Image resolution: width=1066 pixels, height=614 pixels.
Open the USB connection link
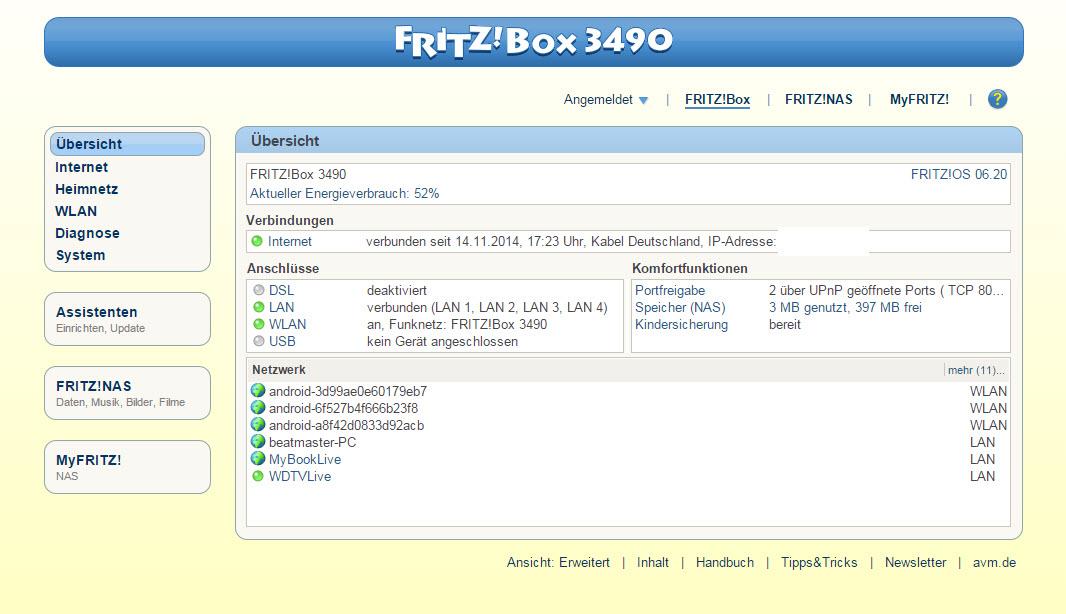pos(282,341)
